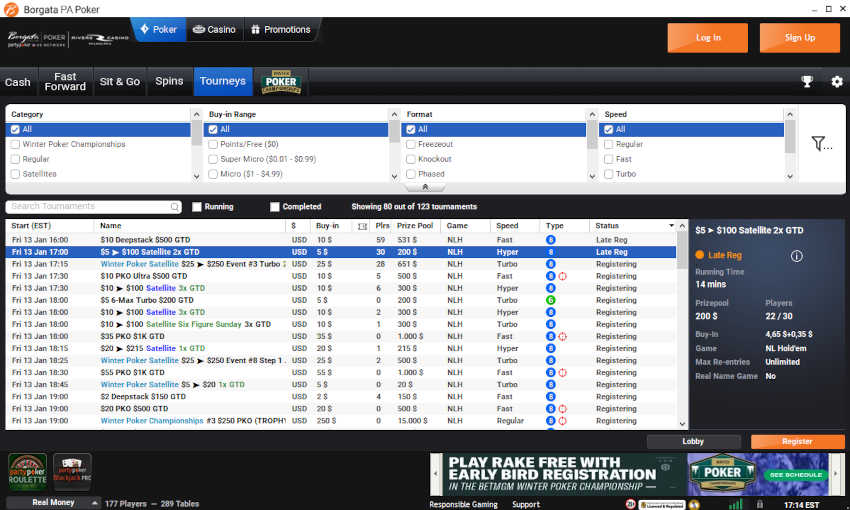Click the table-size column header icon

tap(362, 226)
